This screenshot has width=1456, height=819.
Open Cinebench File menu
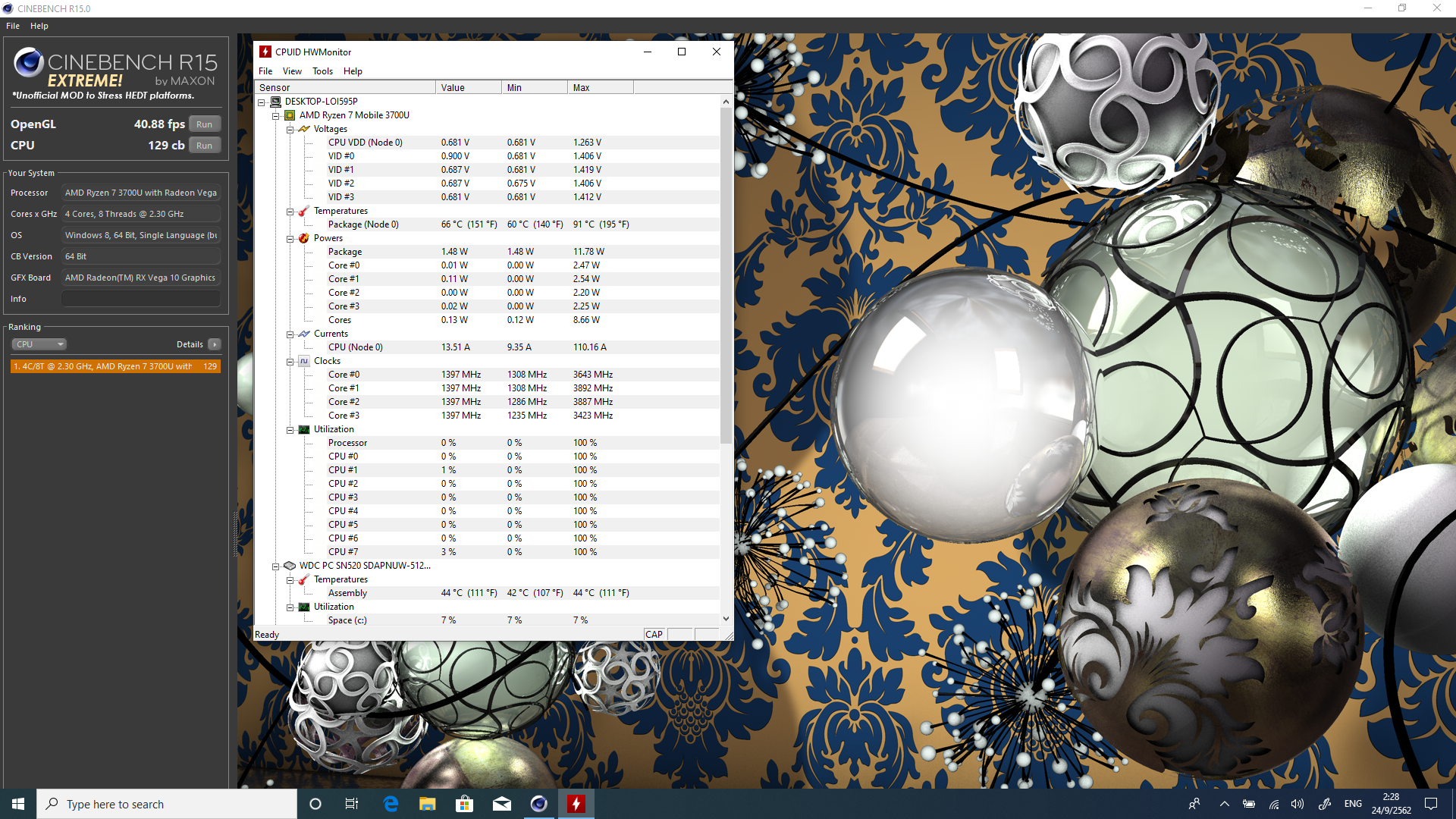point(13,26)
